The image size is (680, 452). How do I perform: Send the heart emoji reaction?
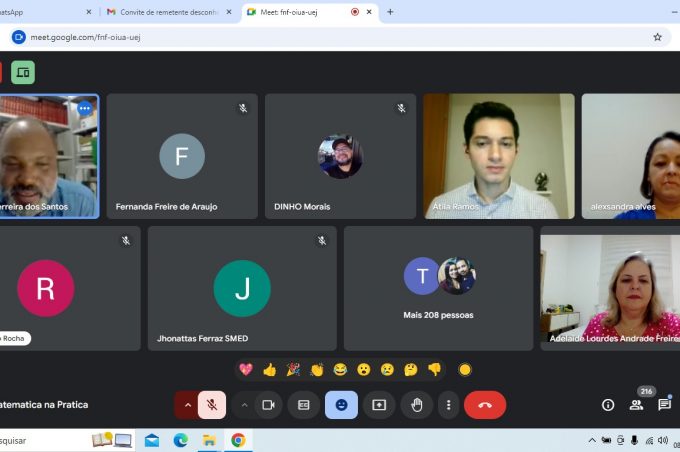coord(246,370)
